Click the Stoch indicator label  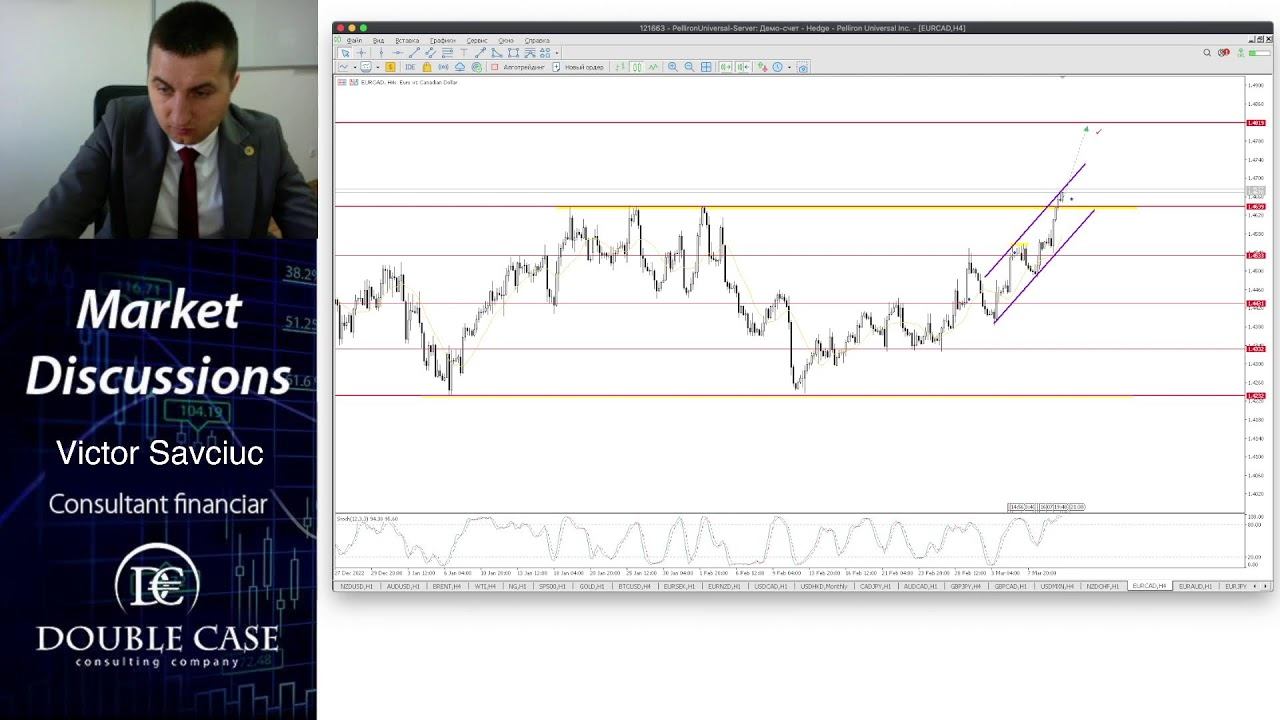point(367,519)
